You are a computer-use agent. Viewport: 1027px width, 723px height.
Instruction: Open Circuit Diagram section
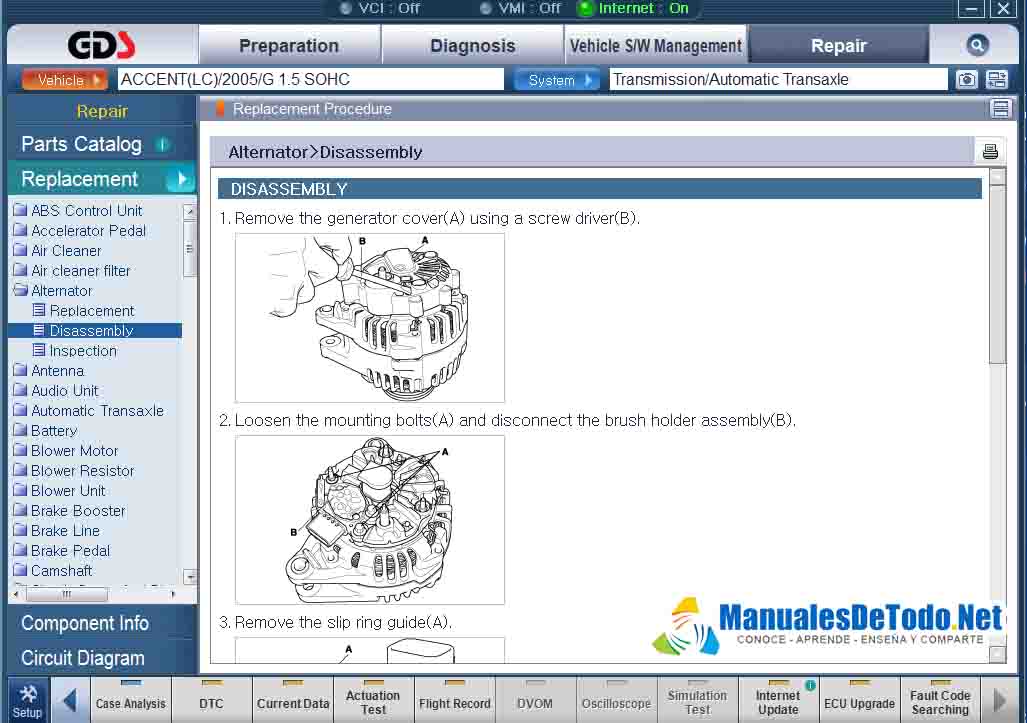tap(83, 658)
